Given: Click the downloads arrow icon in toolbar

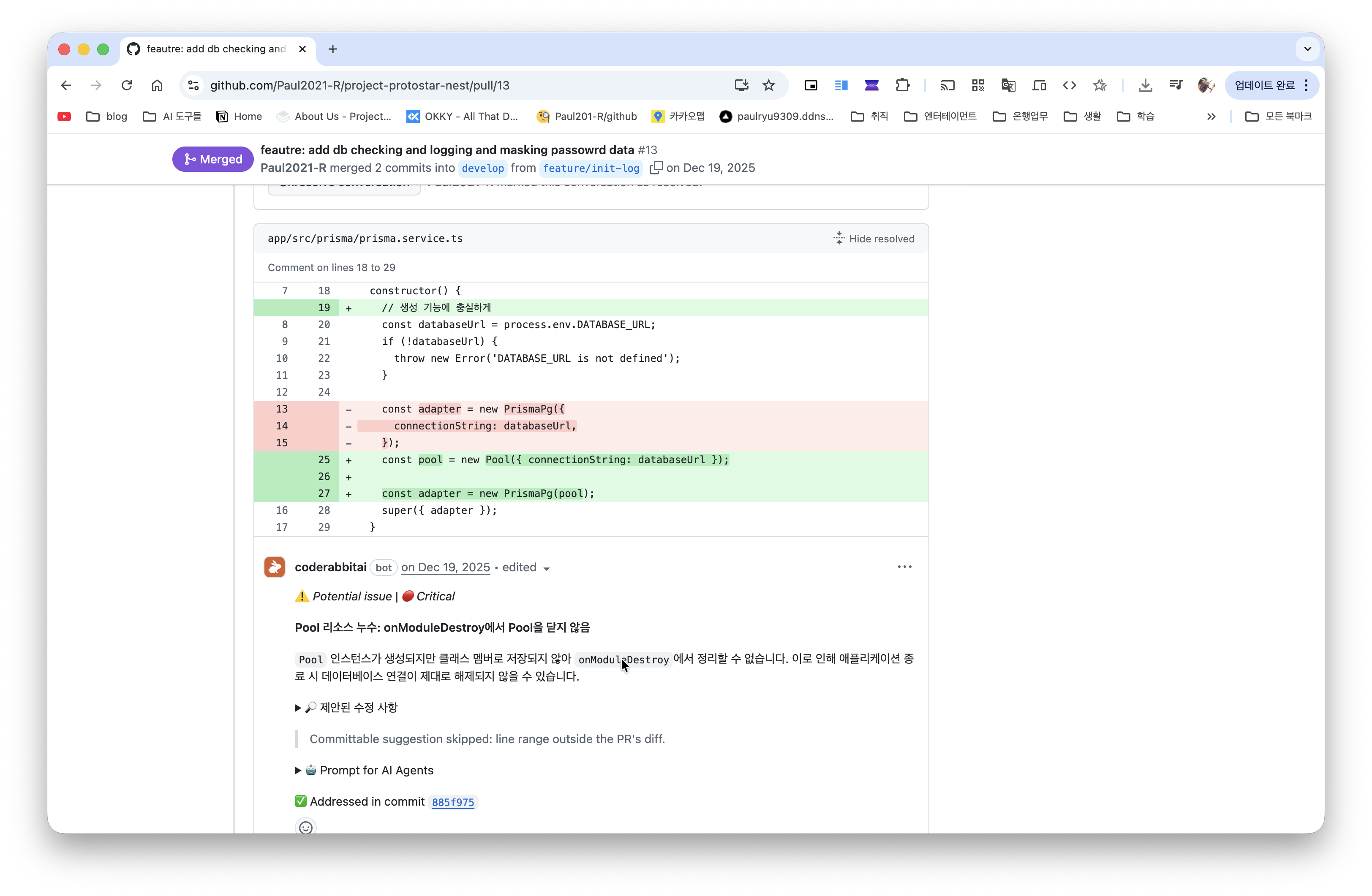Looking at the screenshot, I should pyautogui.click(x=1145, y=85).
